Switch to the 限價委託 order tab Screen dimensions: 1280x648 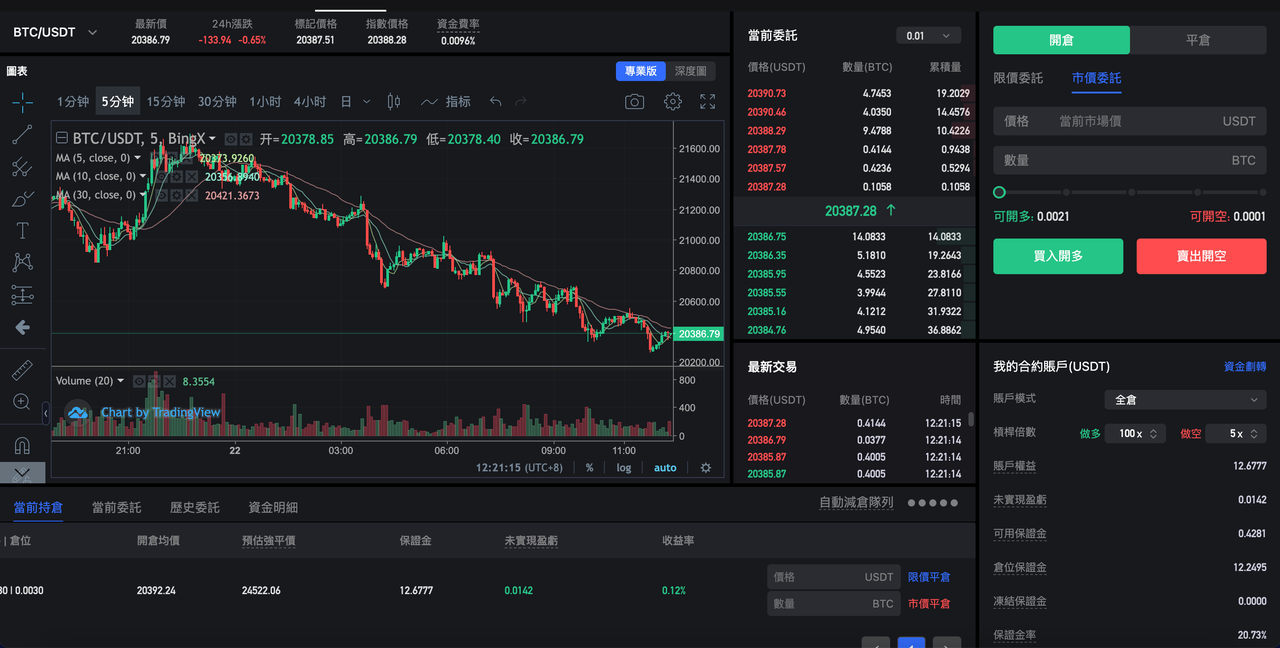(x=1018, y=78)
